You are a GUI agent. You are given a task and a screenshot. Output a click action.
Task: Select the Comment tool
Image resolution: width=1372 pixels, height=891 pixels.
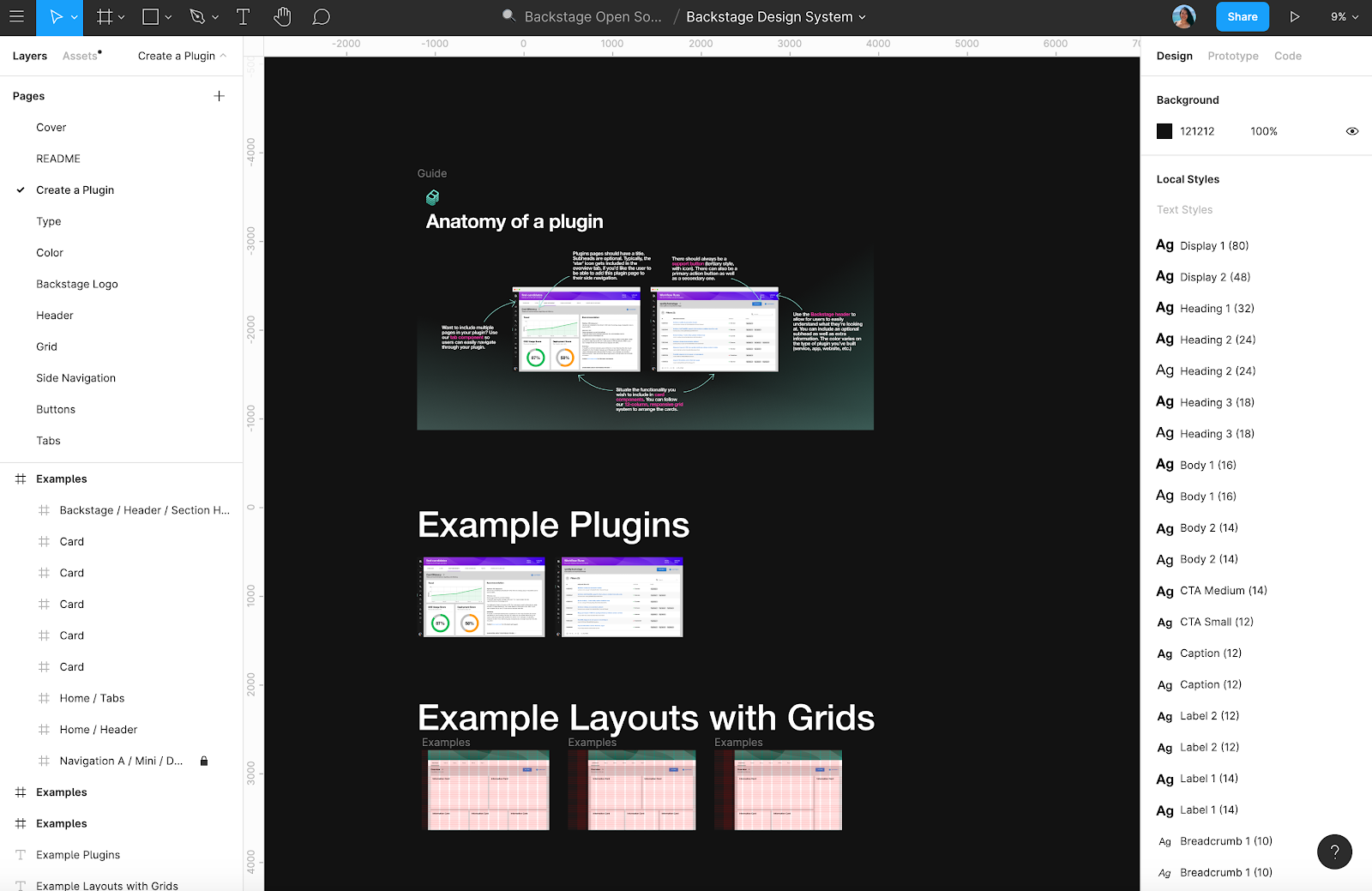pos(322,17)
